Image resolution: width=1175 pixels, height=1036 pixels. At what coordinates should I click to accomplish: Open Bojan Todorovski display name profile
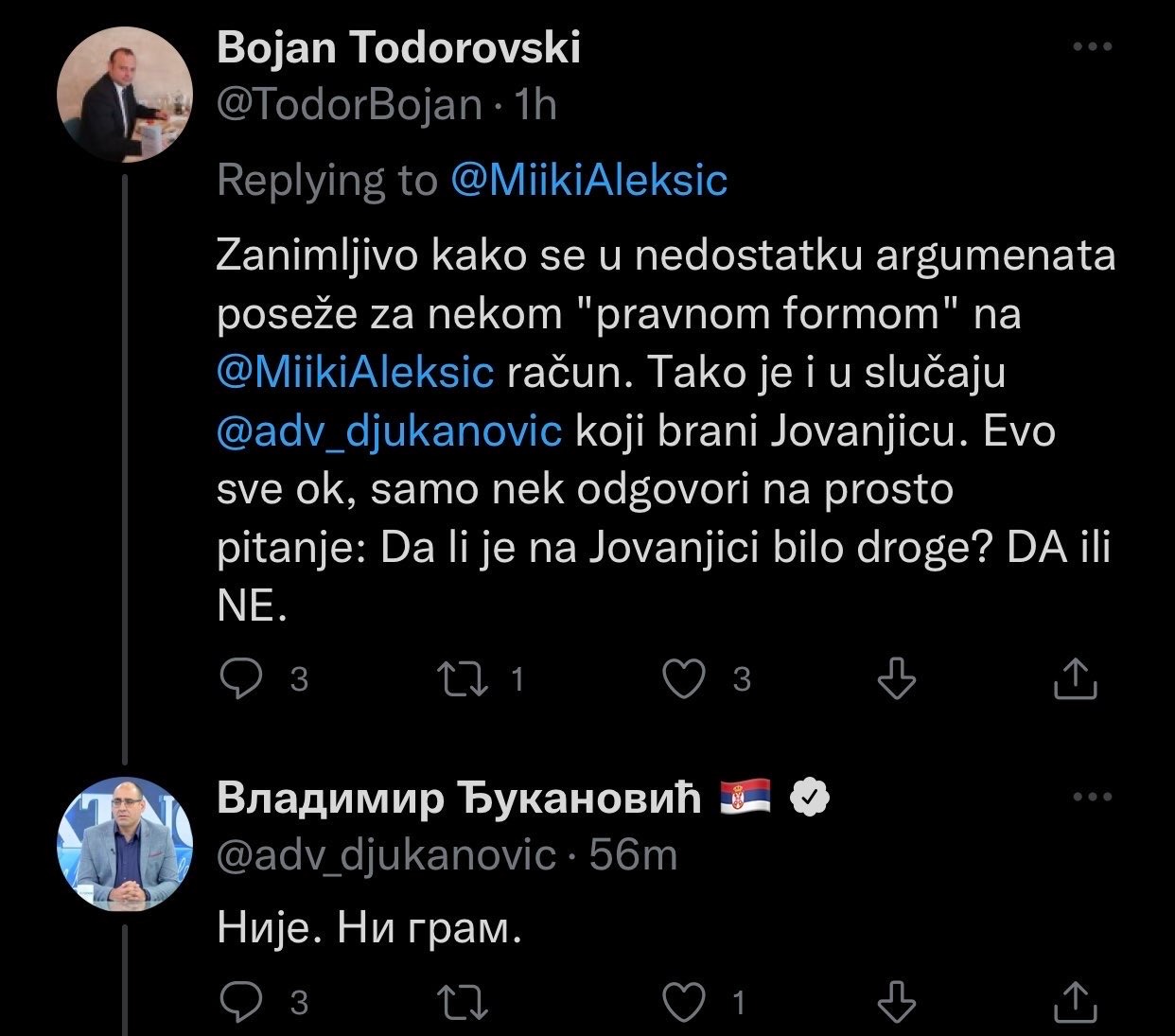coord(398,47)
